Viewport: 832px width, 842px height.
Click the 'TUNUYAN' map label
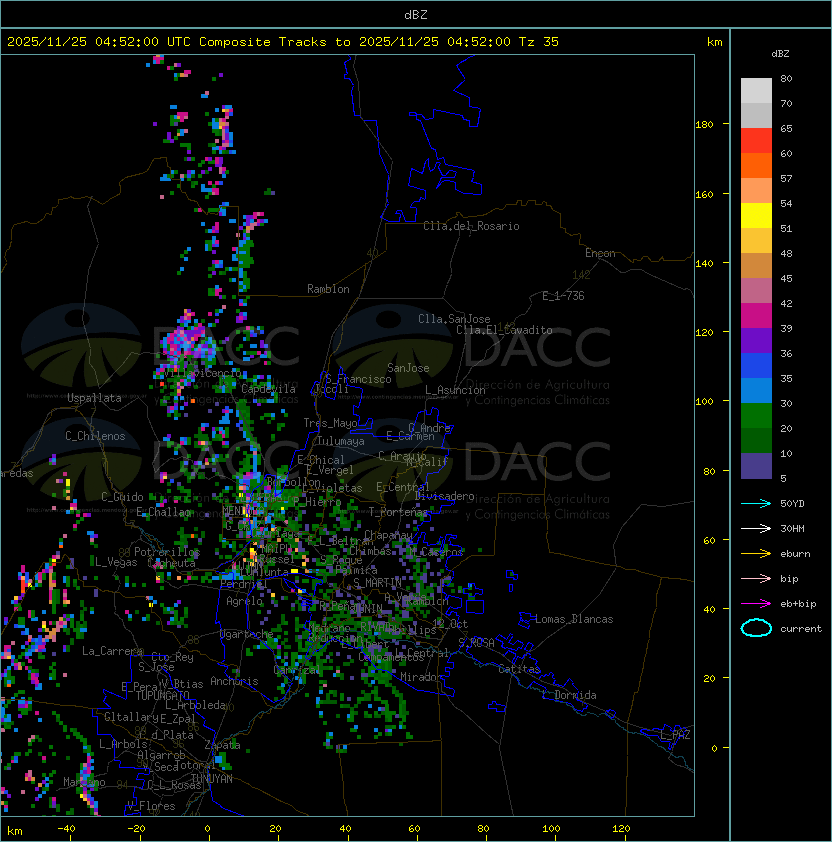pyautogui.click(x=212, y=779)
